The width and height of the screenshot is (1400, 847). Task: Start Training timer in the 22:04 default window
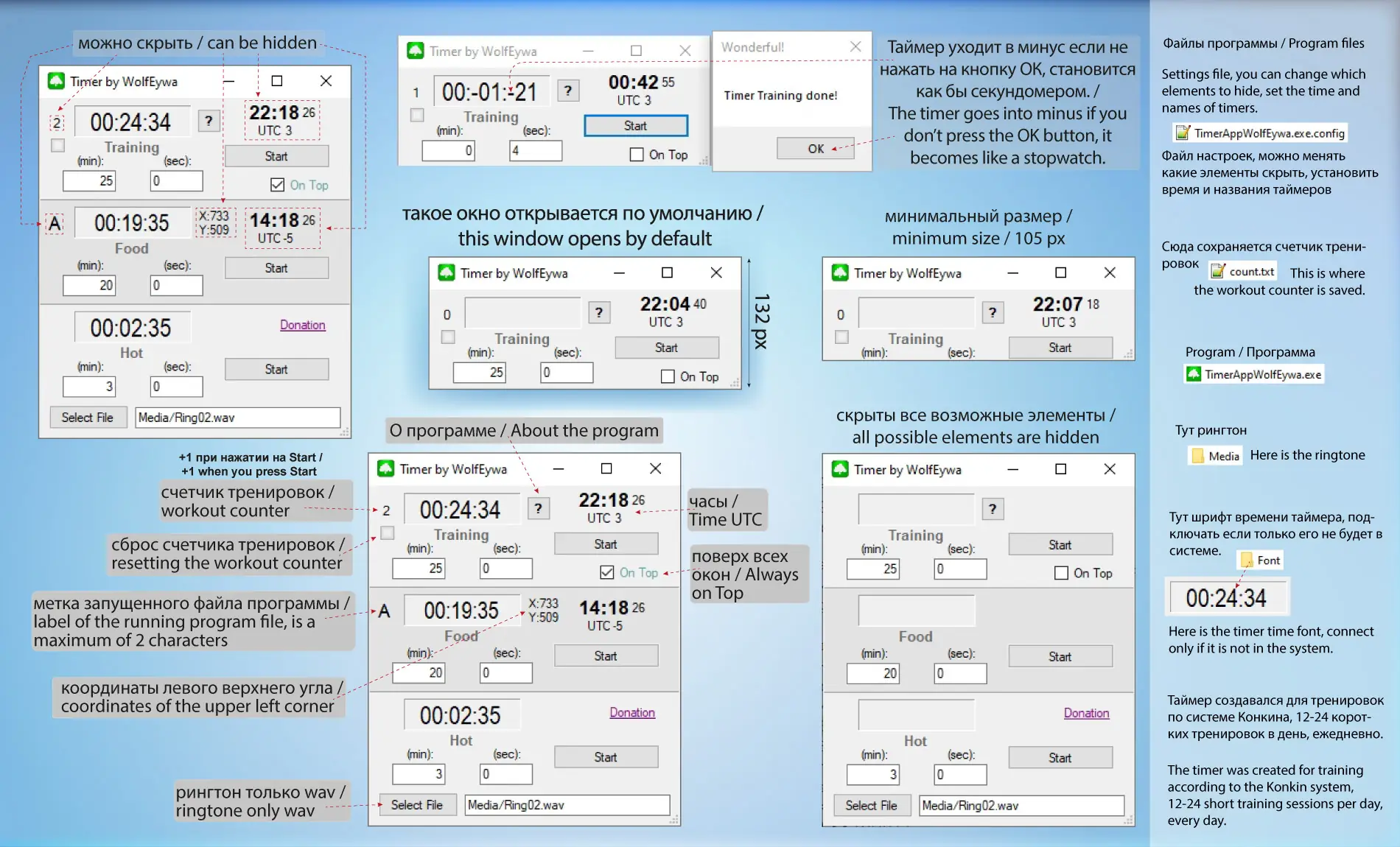[667, 348]
